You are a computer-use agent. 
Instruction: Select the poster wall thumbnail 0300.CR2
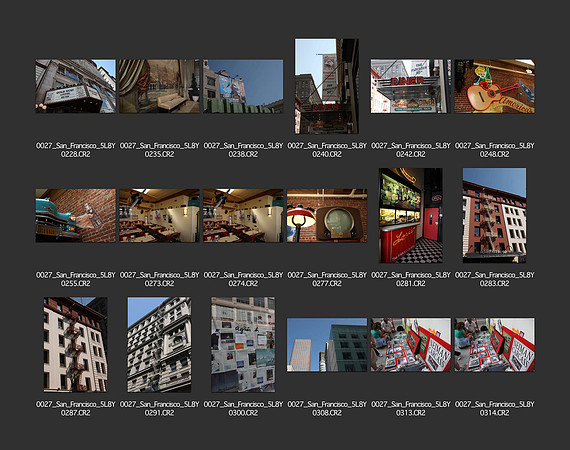click(x=243, y=345)
